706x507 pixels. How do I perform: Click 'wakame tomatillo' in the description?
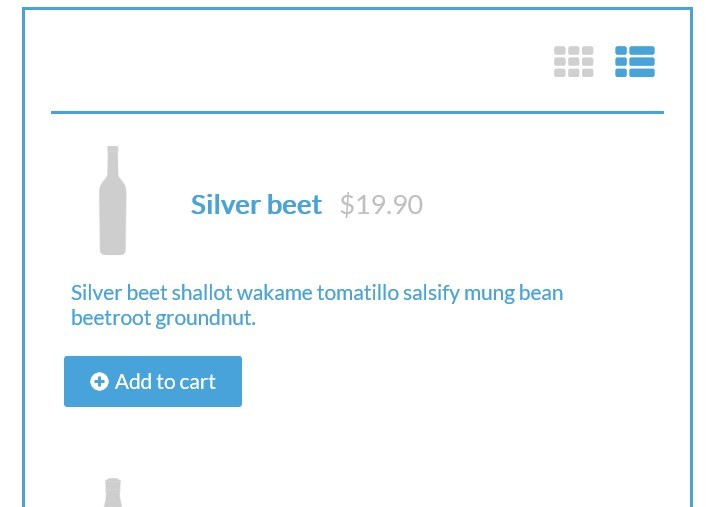pyautogui.click(x=318, y=293)
